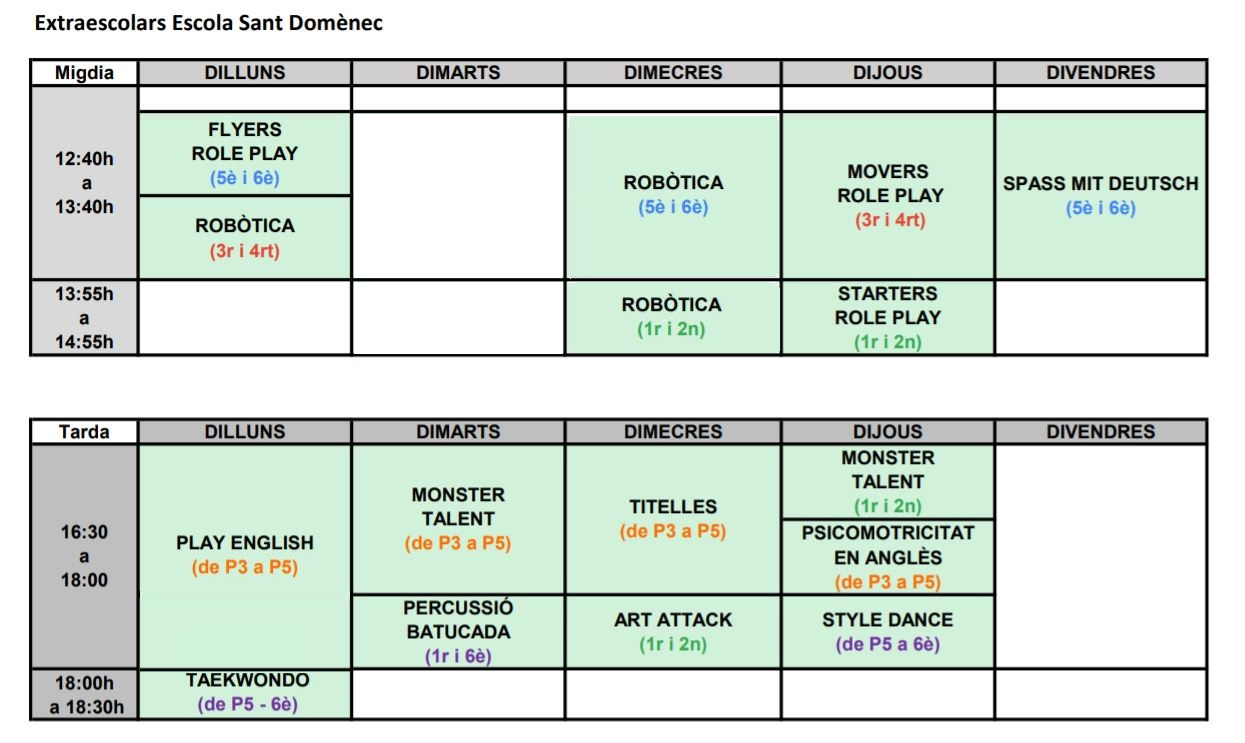The height and width of the screenshot is (743, 1245).
Task: Click the Tarda table header
Action: click(x=84, y=432)
